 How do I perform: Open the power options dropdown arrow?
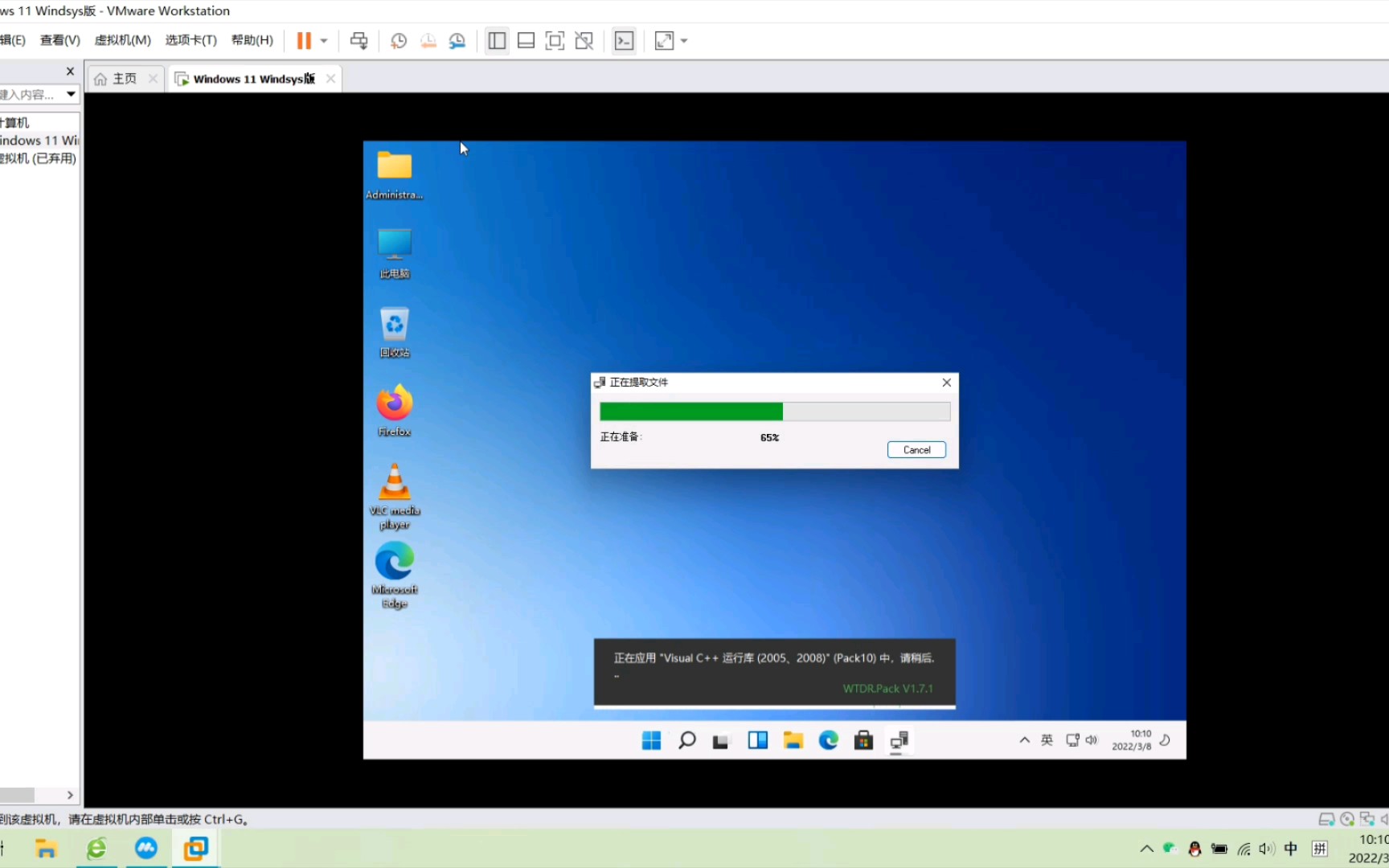pyautogui.click(x=325, y=40)
